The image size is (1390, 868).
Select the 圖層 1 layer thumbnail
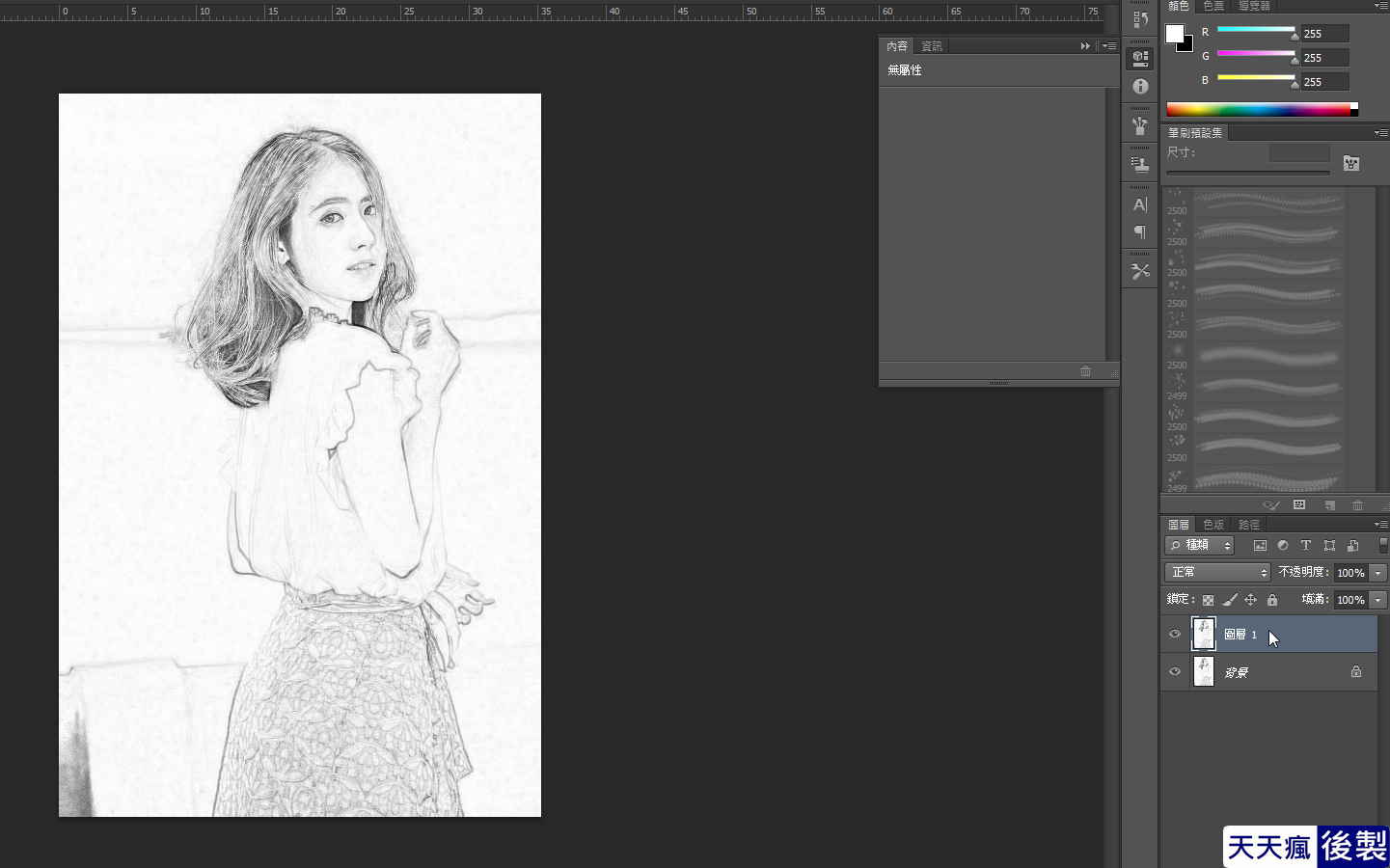(1204, 634)
